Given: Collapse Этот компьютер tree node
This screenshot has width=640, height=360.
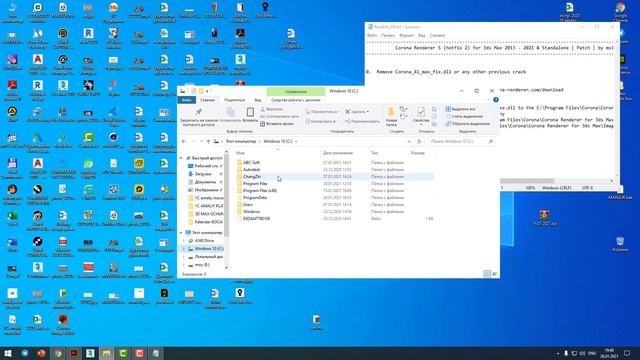Looking at the screenshot, I should pos(182,233).
